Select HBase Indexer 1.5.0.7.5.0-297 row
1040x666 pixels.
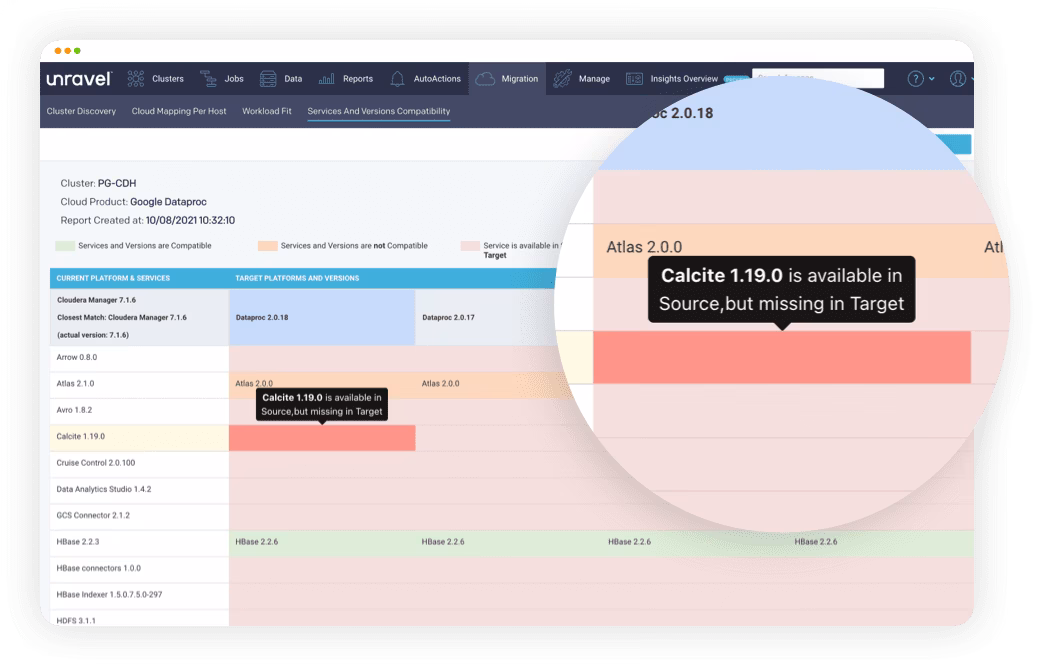(139, 596)
